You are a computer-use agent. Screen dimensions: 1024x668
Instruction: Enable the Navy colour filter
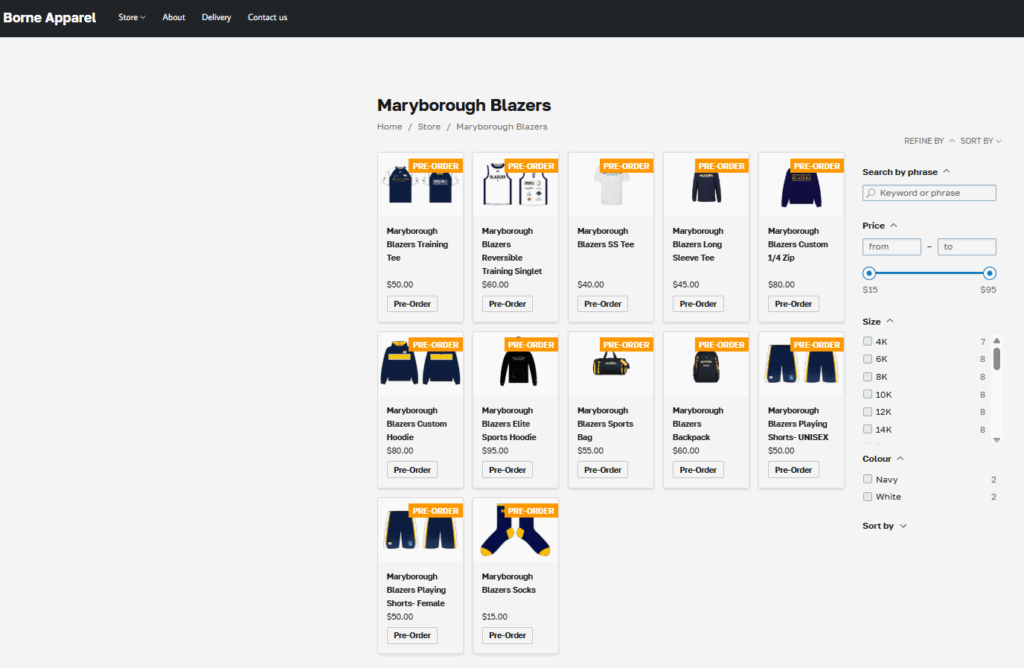click(868, 480)
